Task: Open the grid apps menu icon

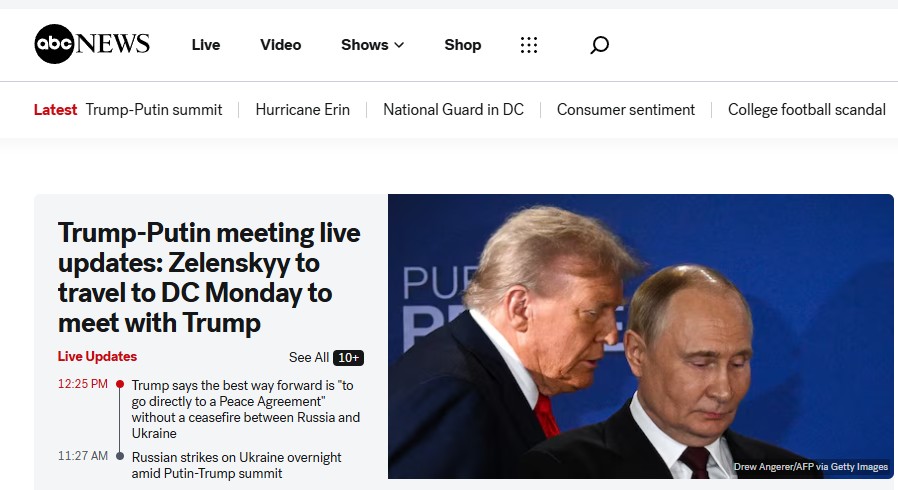Action: coord(529,45)
